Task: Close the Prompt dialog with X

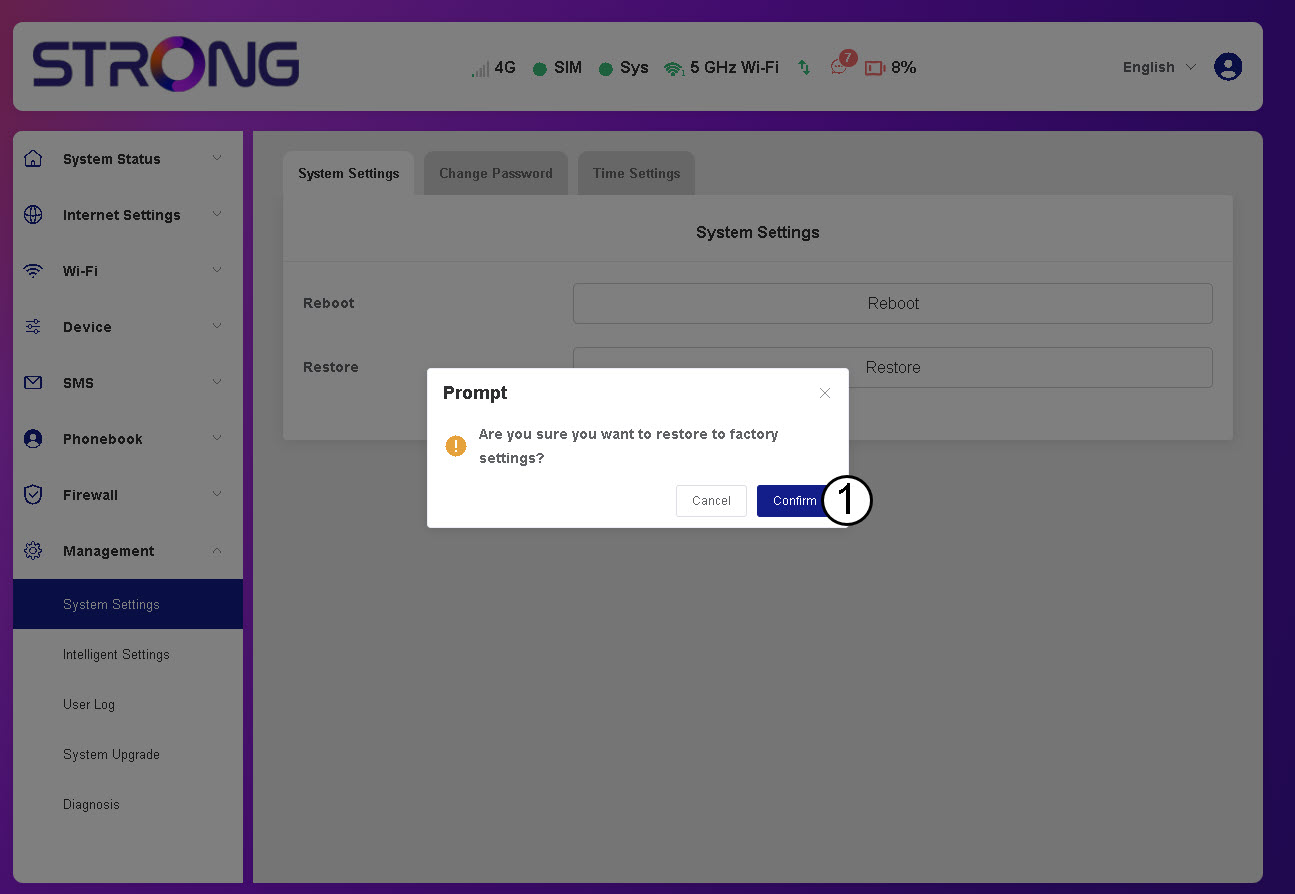Action: click(x=825, y=393)
